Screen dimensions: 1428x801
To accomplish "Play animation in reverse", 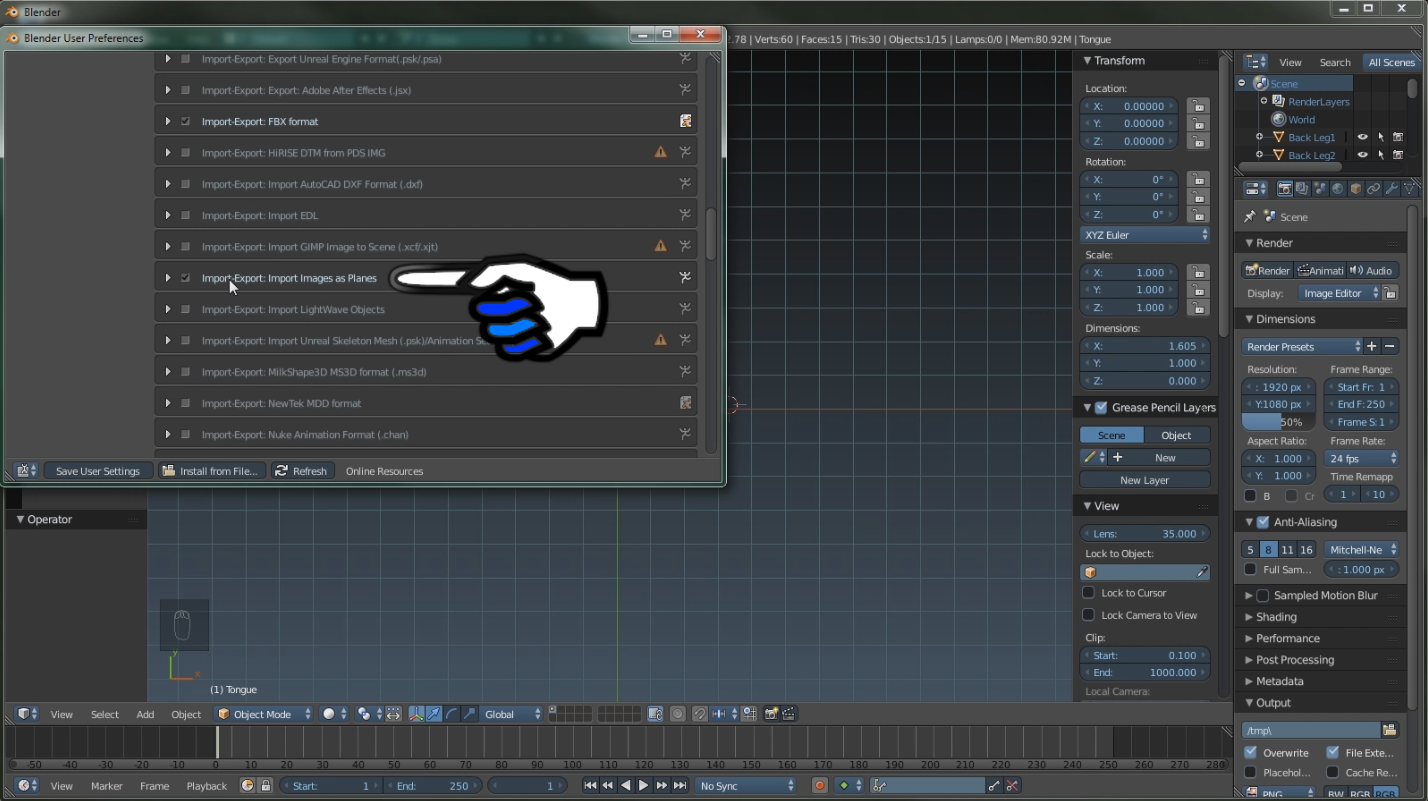I will coord(626,786).
